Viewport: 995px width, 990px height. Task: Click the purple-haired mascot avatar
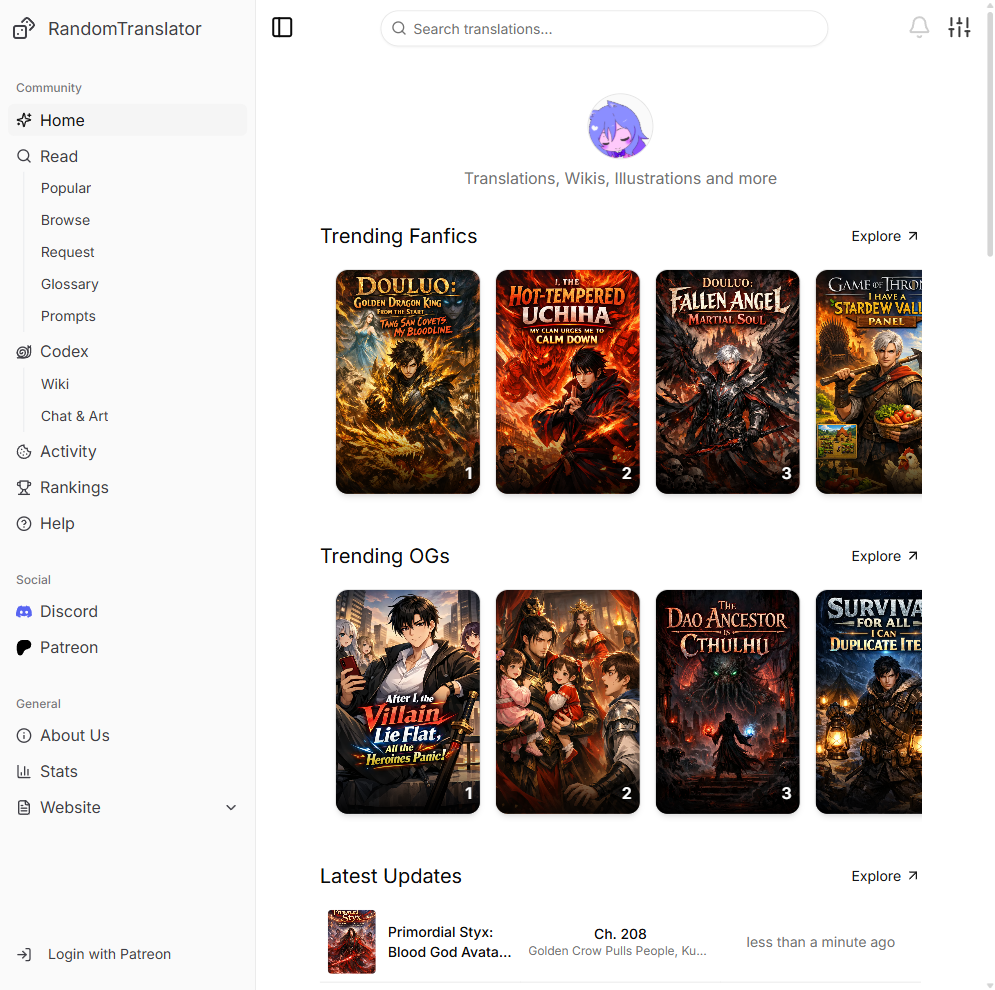[x=620, y=126]
